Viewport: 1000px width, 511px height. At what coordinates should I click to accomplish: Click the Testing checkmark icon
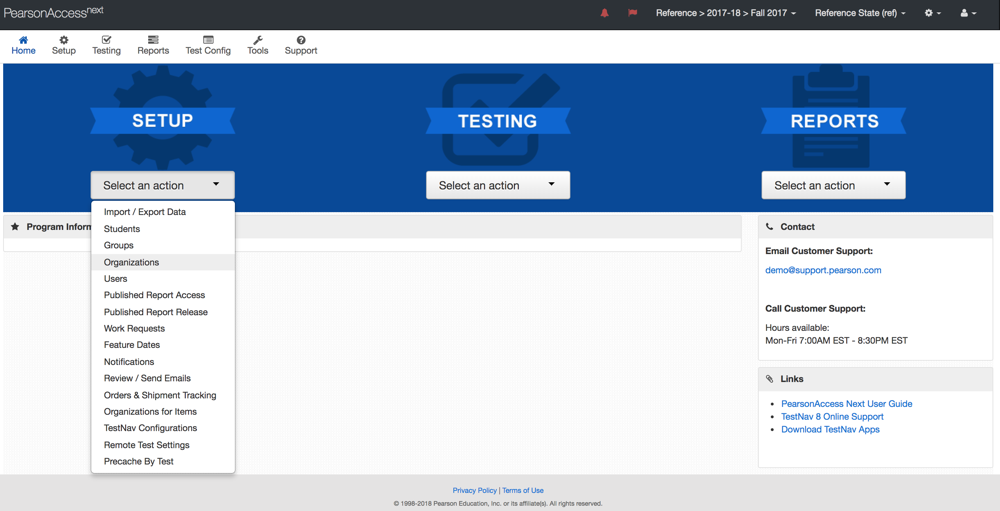tap(106, 41)
